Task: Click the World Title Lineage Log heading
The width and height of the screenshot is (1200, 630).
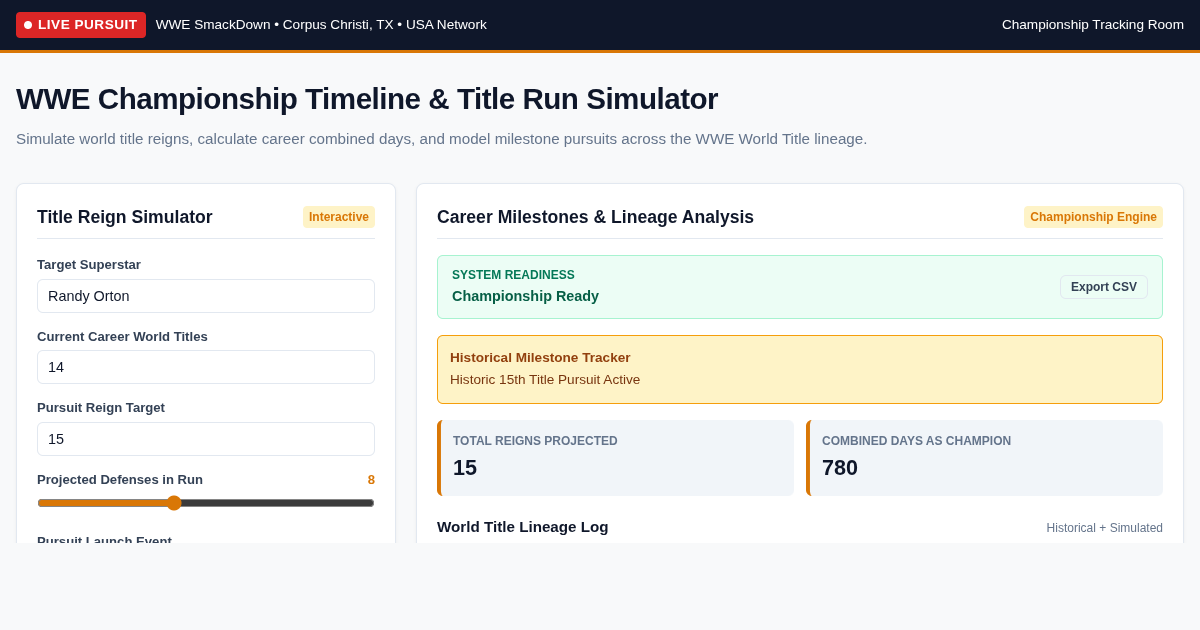Action: coord(522,527)
